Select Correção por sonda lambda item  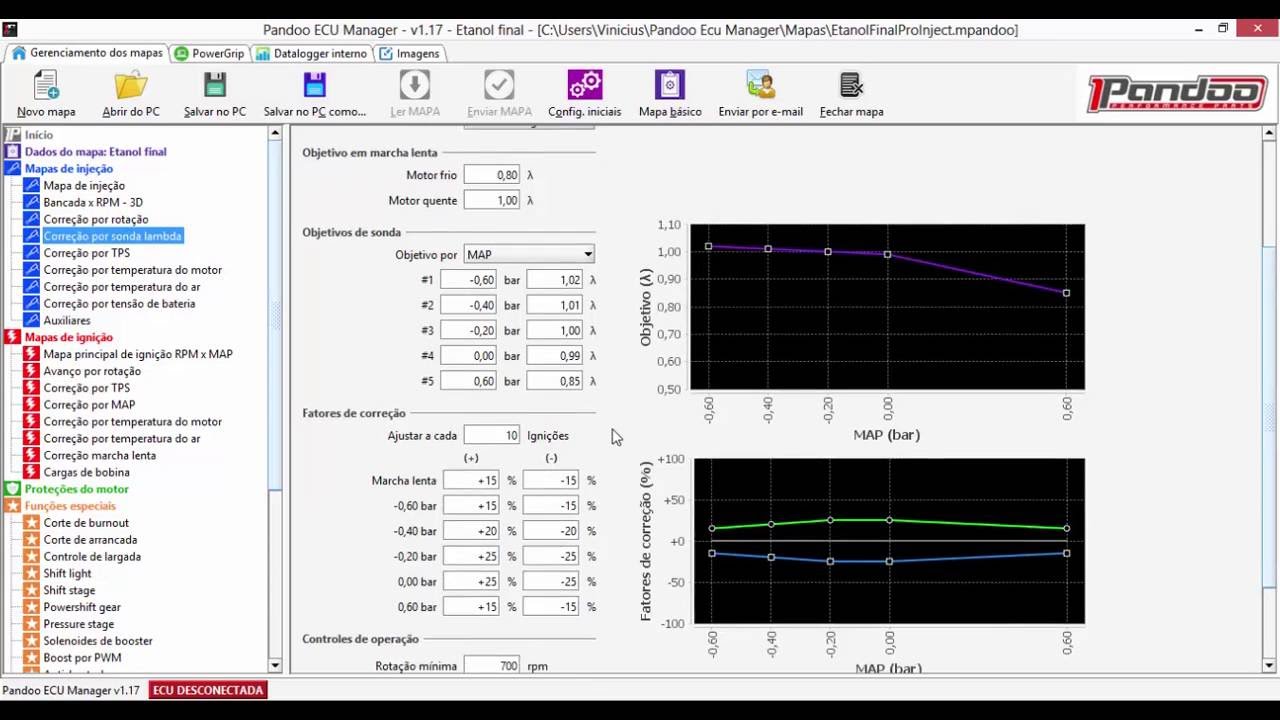112,236
